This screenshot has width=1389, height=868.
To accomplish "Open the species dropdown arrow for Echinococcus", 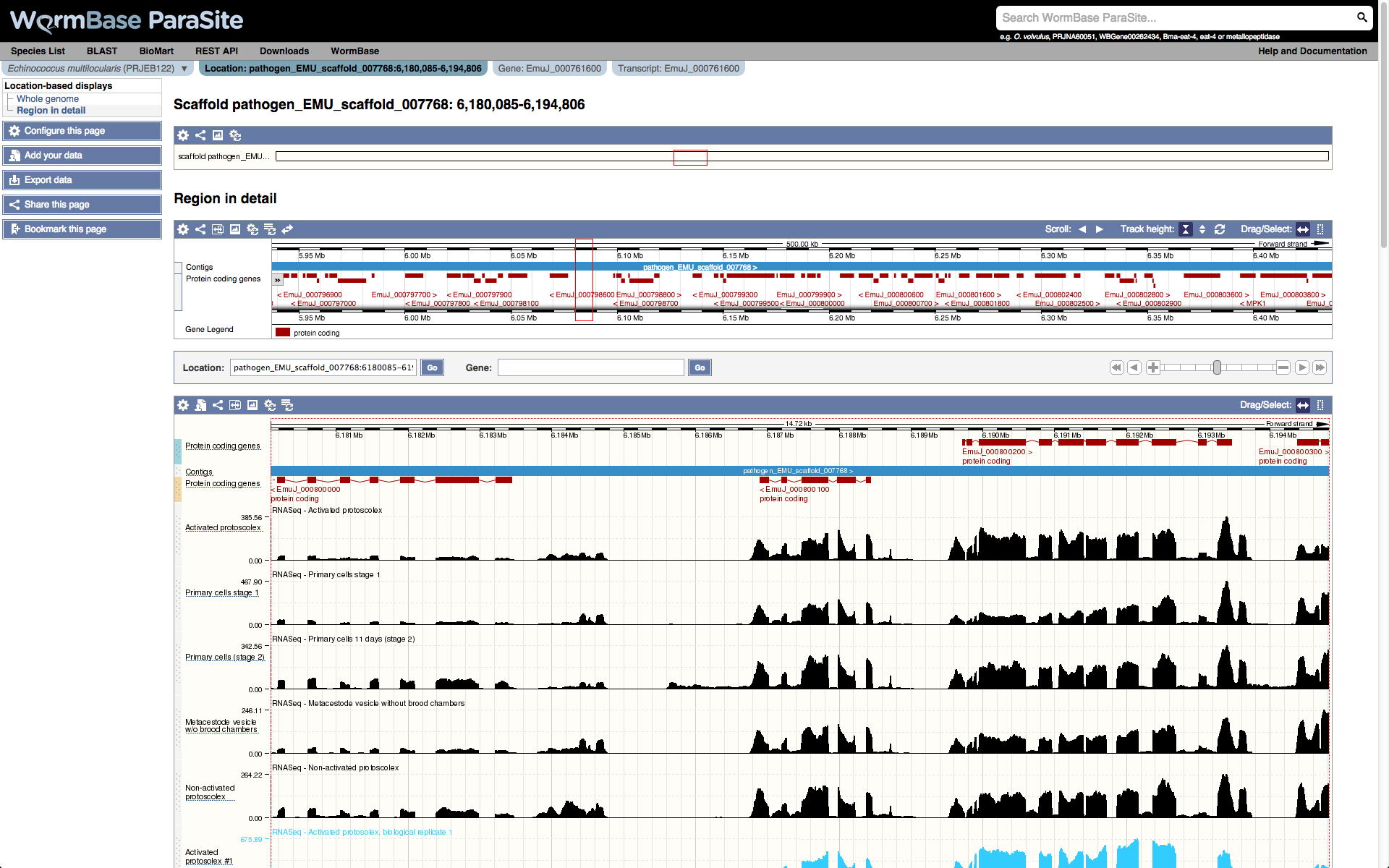I will tap(184, 69).
